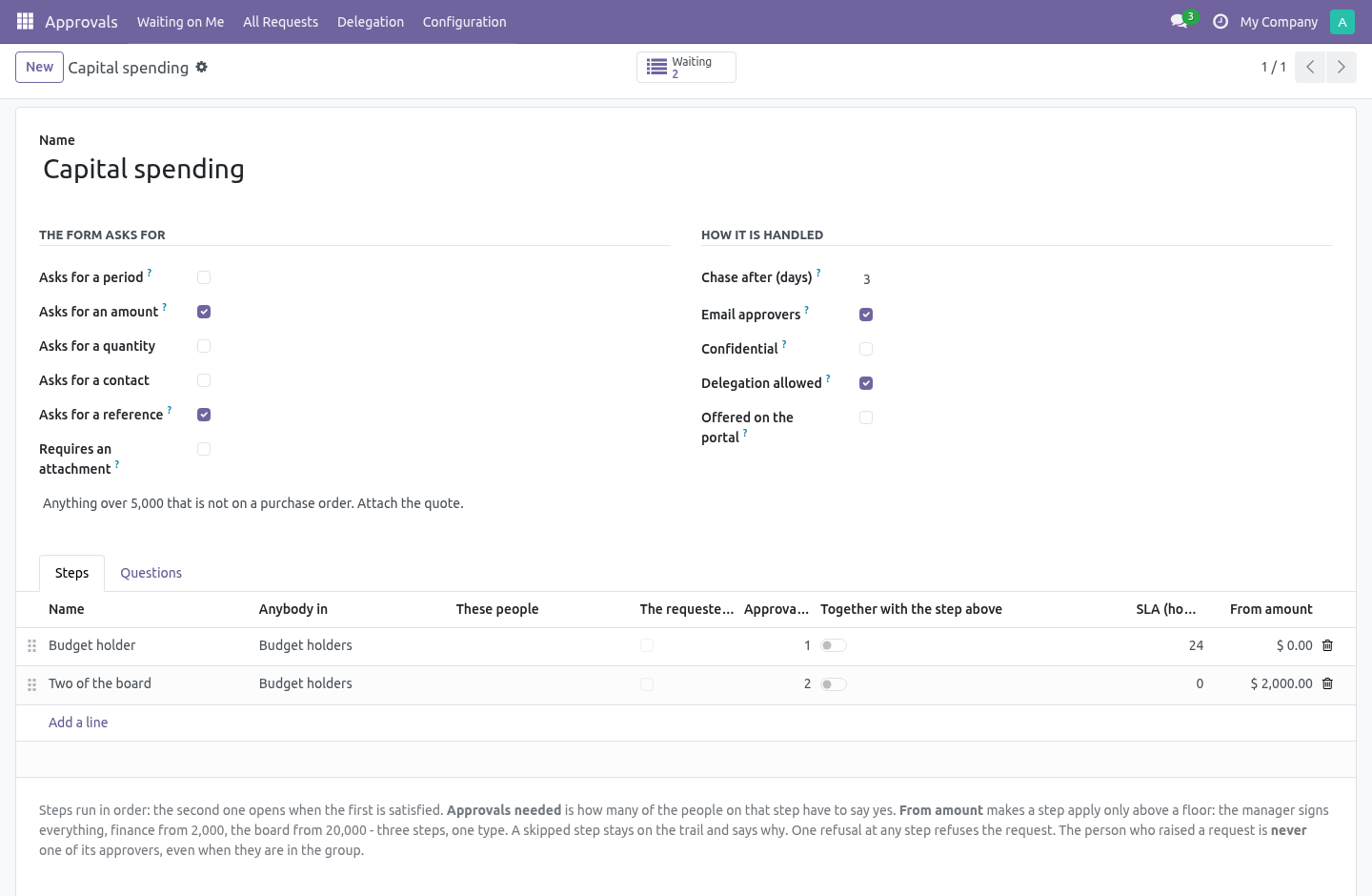Screen dimensions: 1372x896
Task: Go to All Requests
Action: coord(281,22)
